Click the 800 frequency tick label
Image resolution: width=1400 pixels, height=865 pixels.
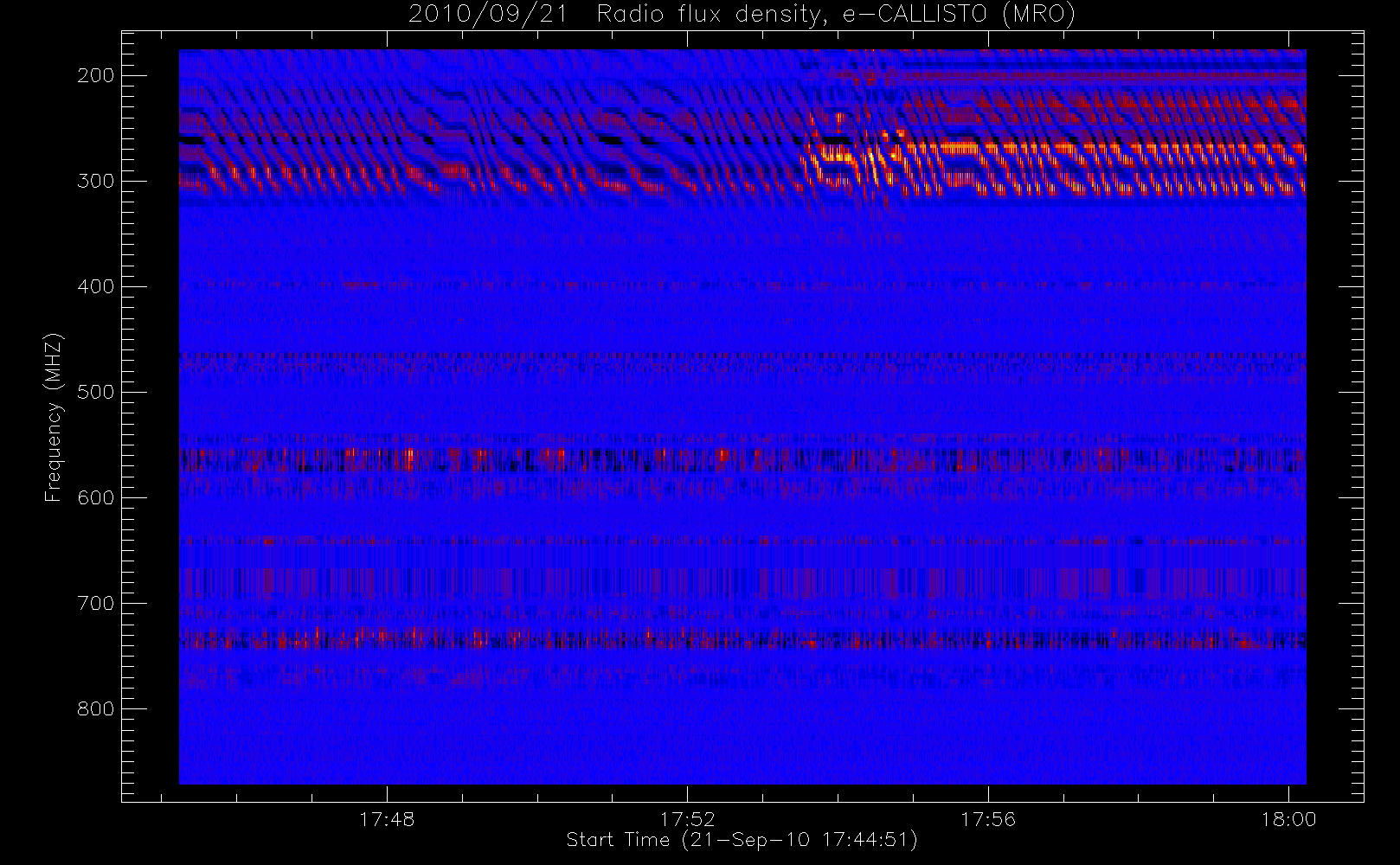(96, 708)
